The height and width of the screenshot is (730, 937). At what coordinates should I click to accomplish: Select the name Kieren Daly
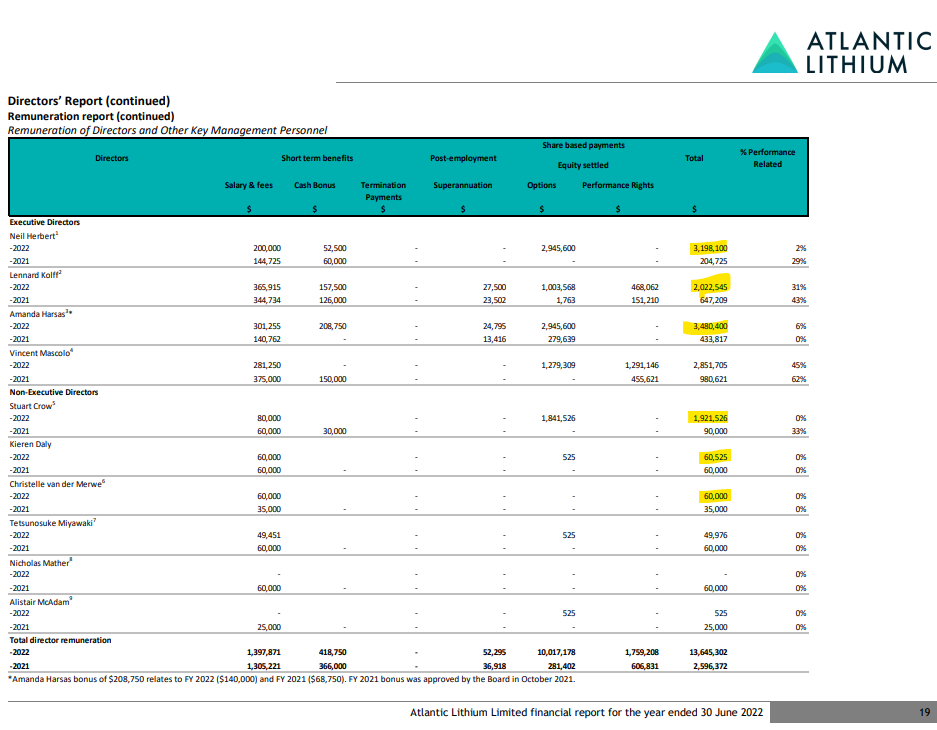click(30, 444)
